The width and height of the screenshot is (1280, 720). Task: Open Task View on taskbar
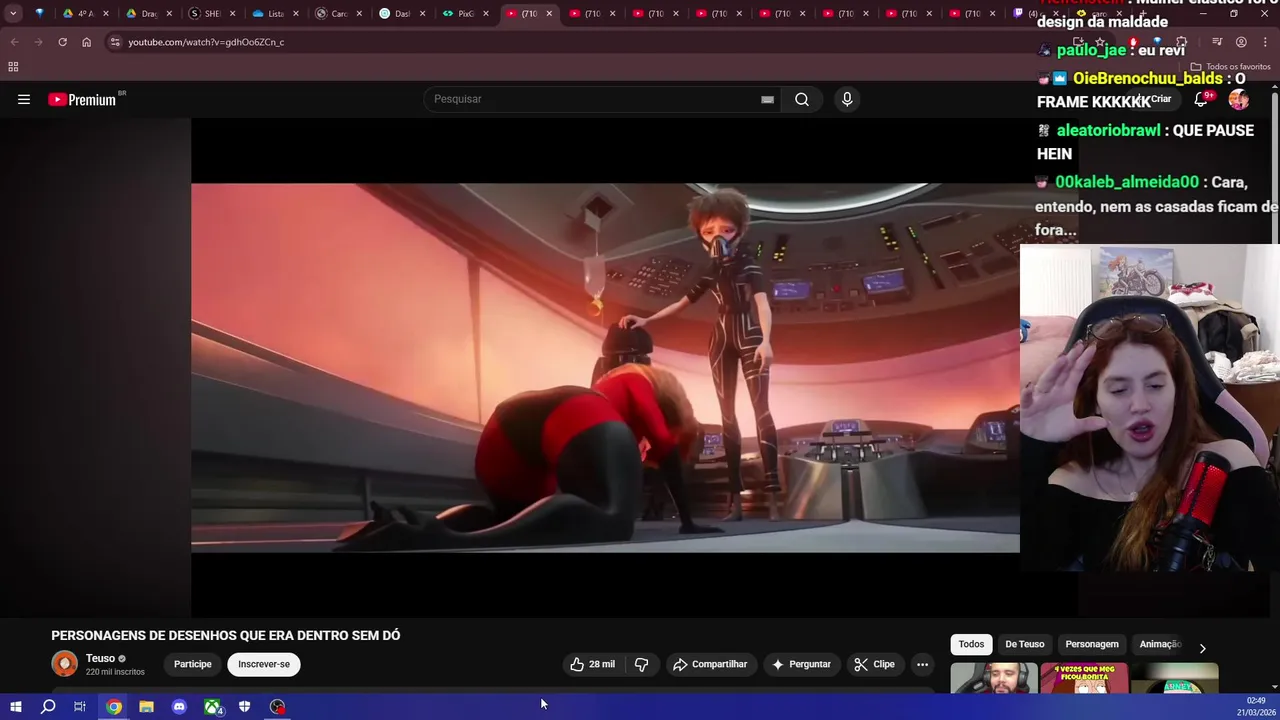coord(80,707)
